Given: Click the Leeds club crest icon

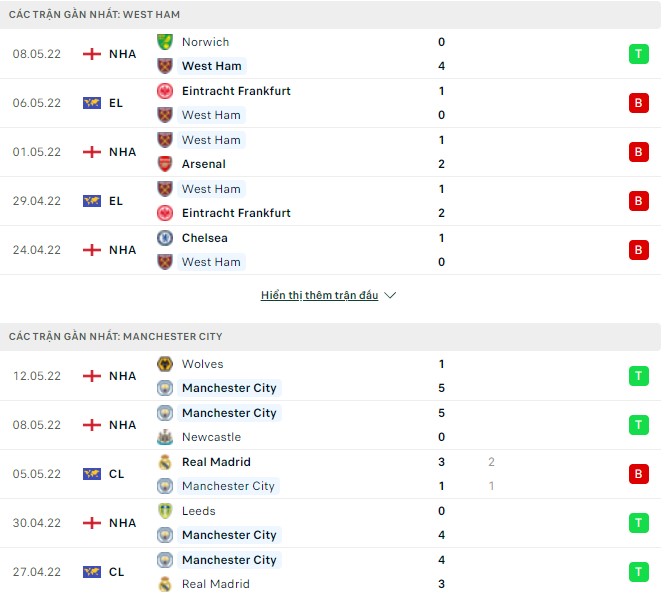Looking at the screenshot, I should pos(165,511).
